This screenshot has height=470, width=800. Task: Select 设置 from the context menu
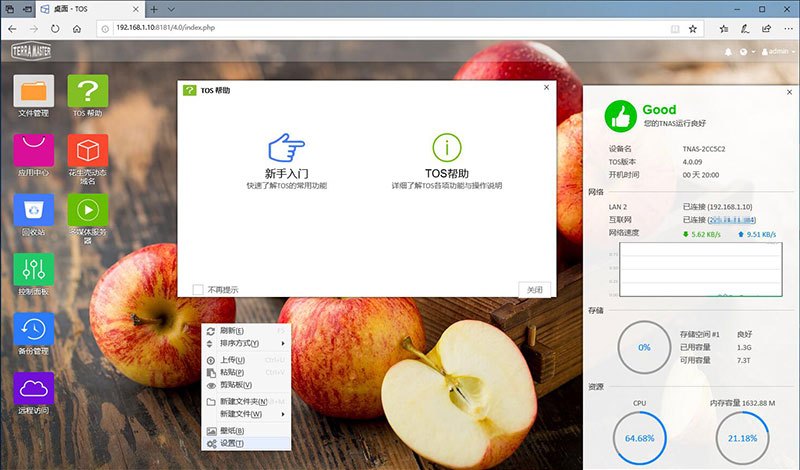230,443
